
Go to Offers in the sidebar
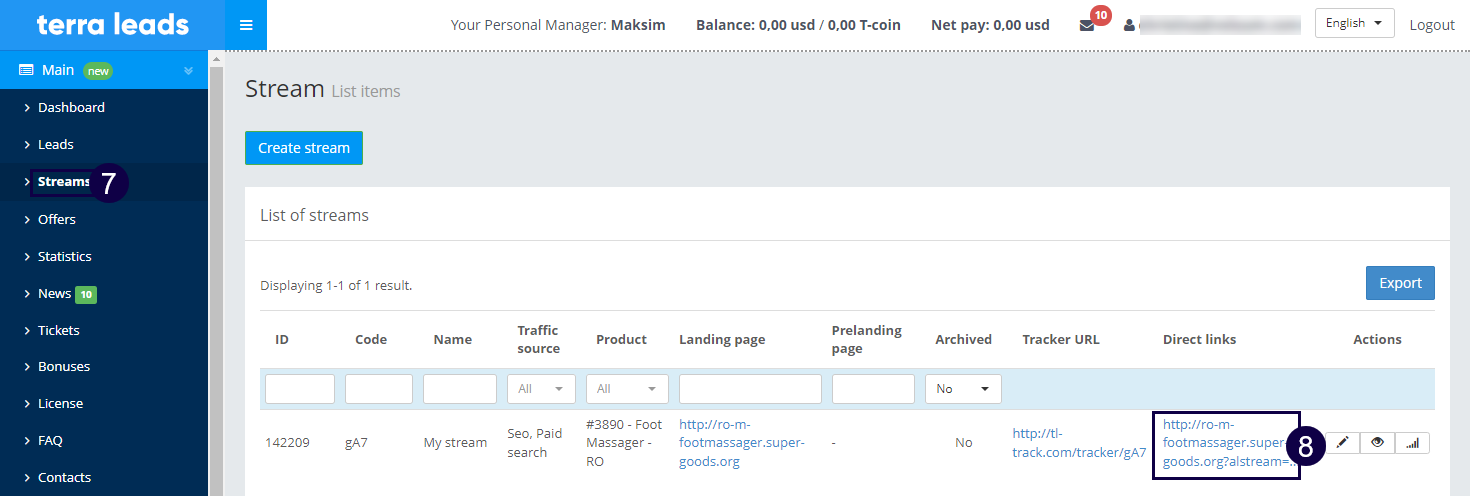tap(57, 219)
